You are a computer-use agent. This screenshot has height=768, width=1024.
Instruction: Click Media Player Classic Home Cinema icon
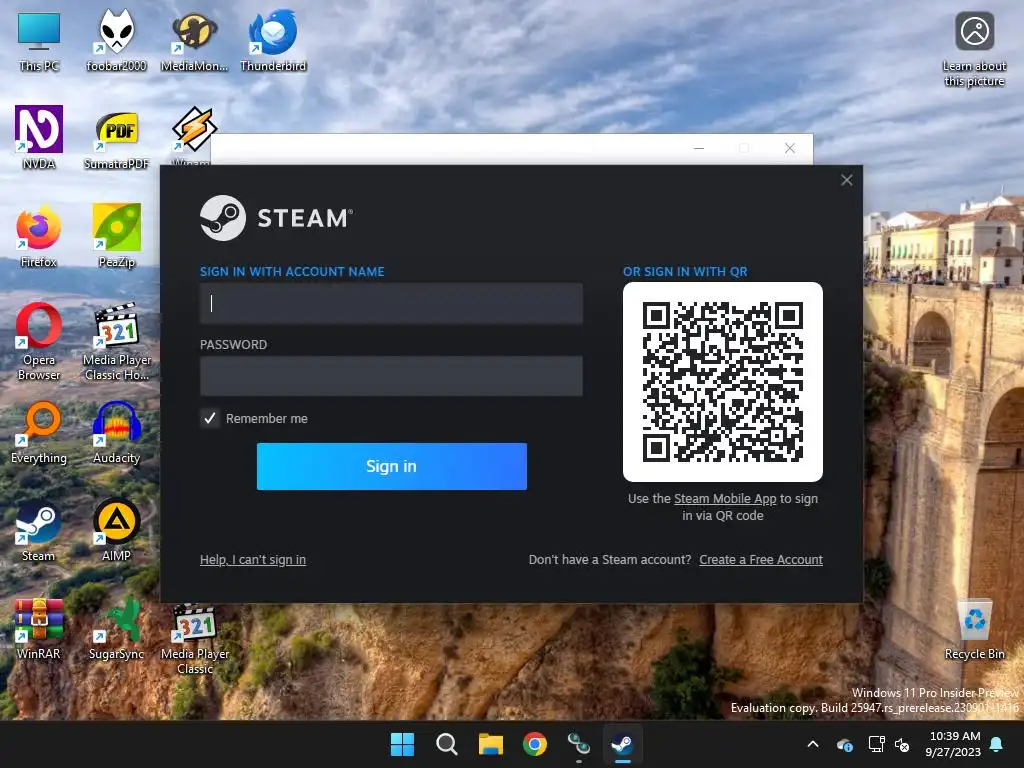(x=116, y=341)
